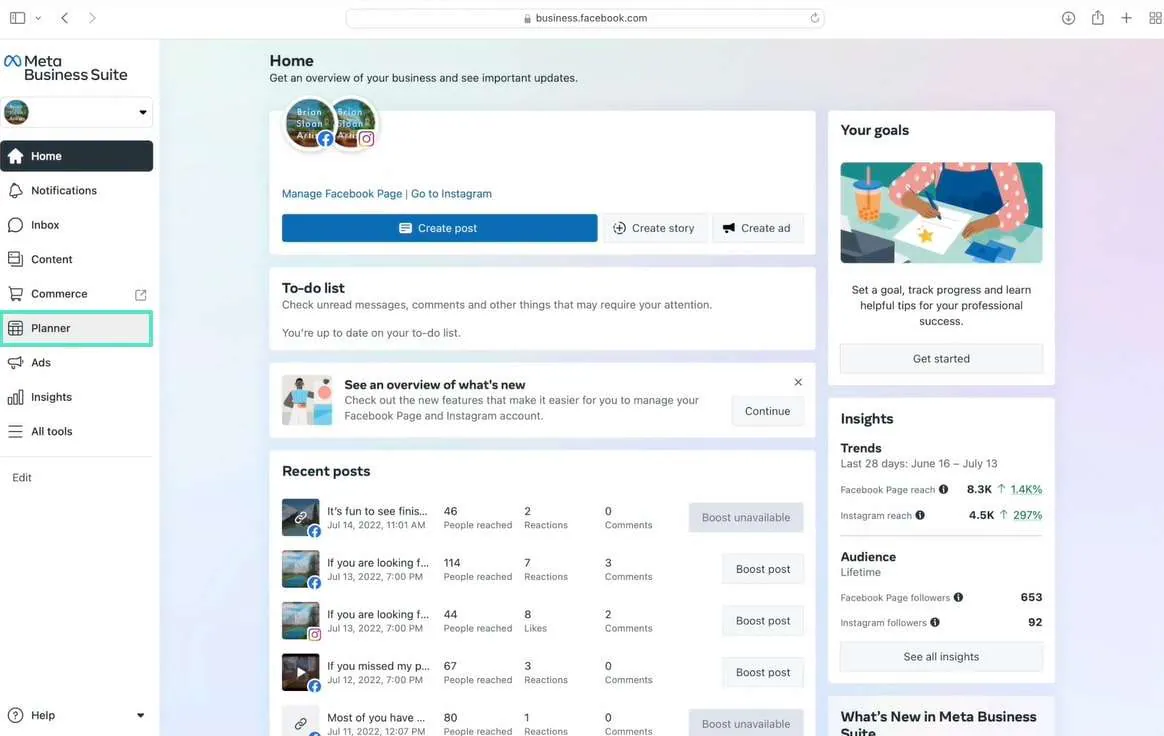The width and height of the screenshot is (1164, 736).
Task: Click Get started under Your goals
Action: [x=941, y=359]
